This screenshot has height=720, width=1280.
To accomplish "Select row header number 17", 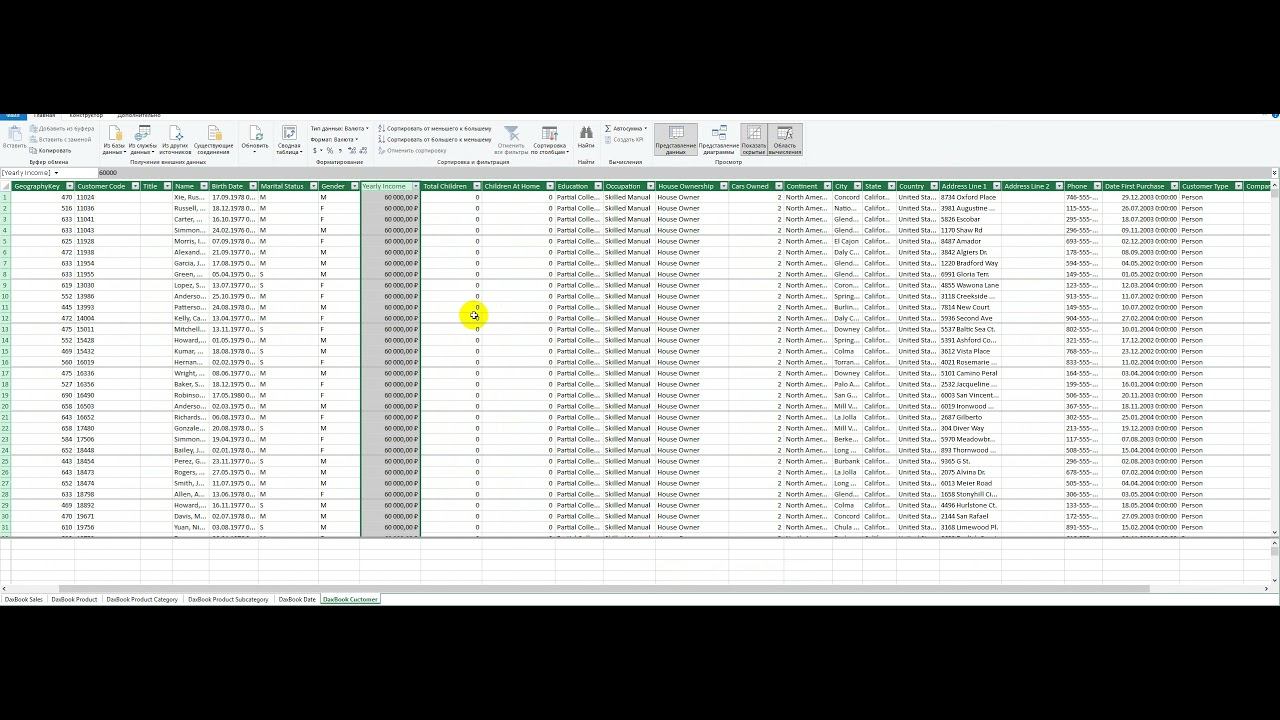I will point(5,373).
